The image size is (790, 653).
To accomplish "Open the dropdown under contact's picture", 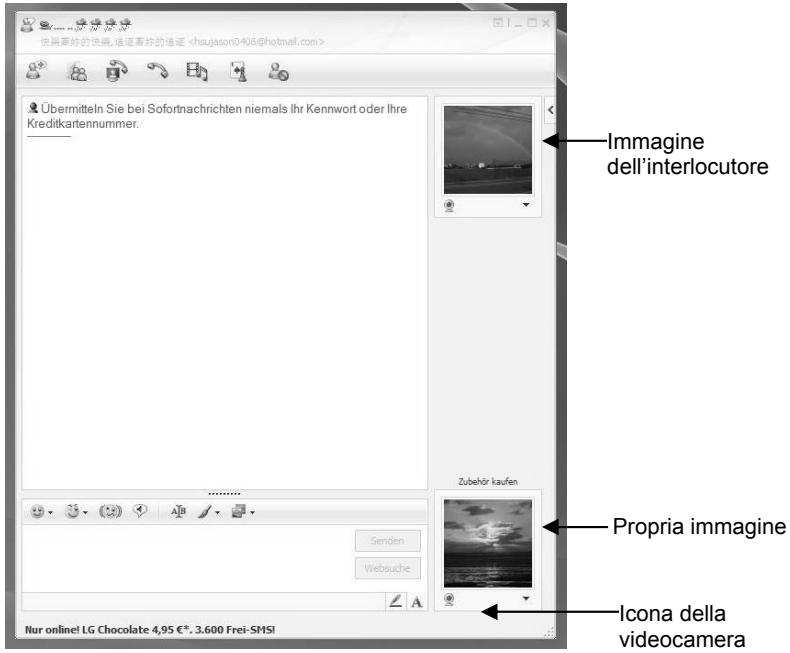I will 526,205.
